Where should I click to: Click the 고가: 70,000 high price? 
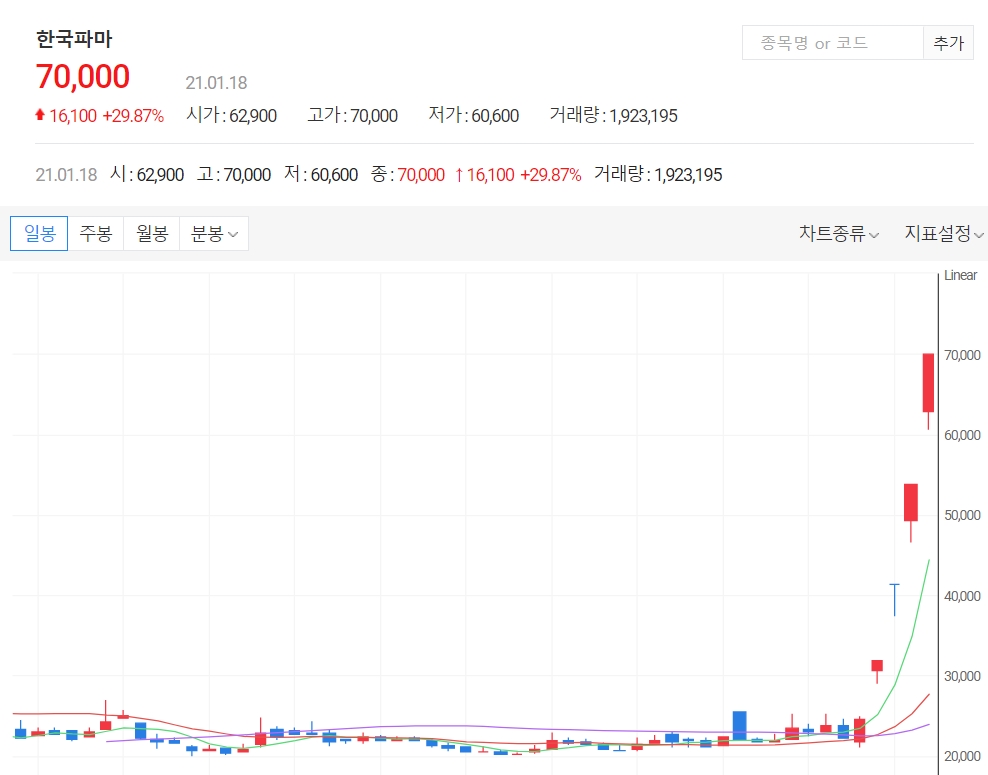353,115
